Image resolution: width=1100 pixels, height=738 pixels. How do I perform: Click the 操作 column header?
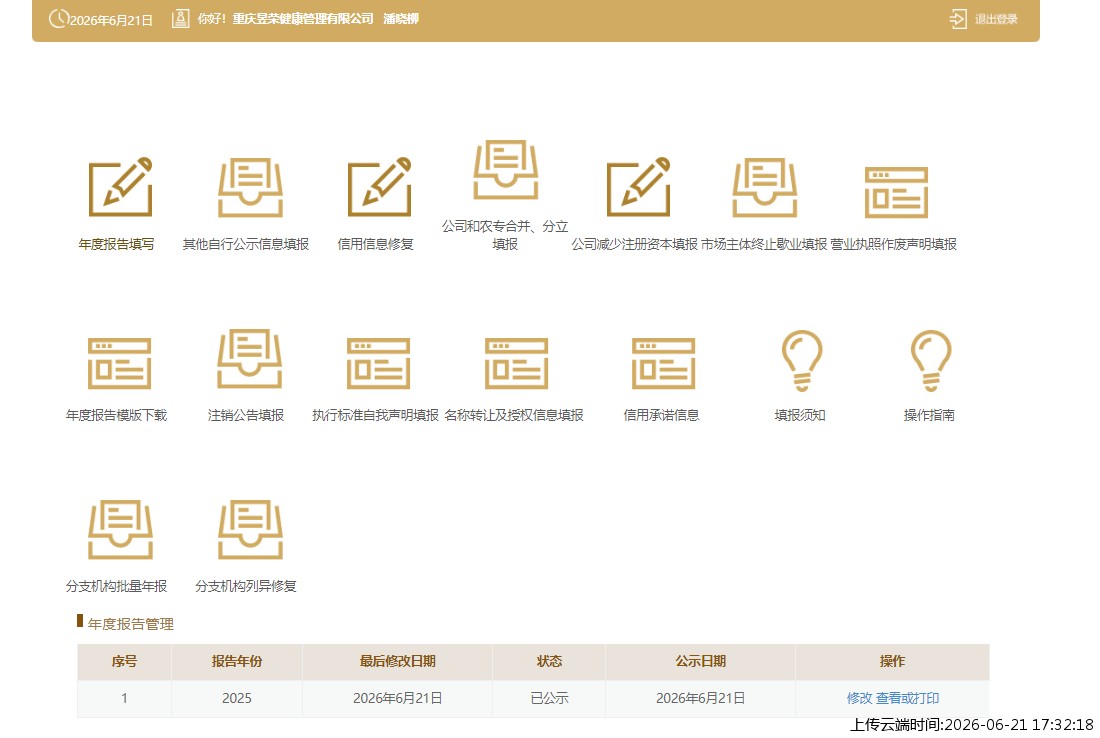pyautogui.click(x=892, y=661)
